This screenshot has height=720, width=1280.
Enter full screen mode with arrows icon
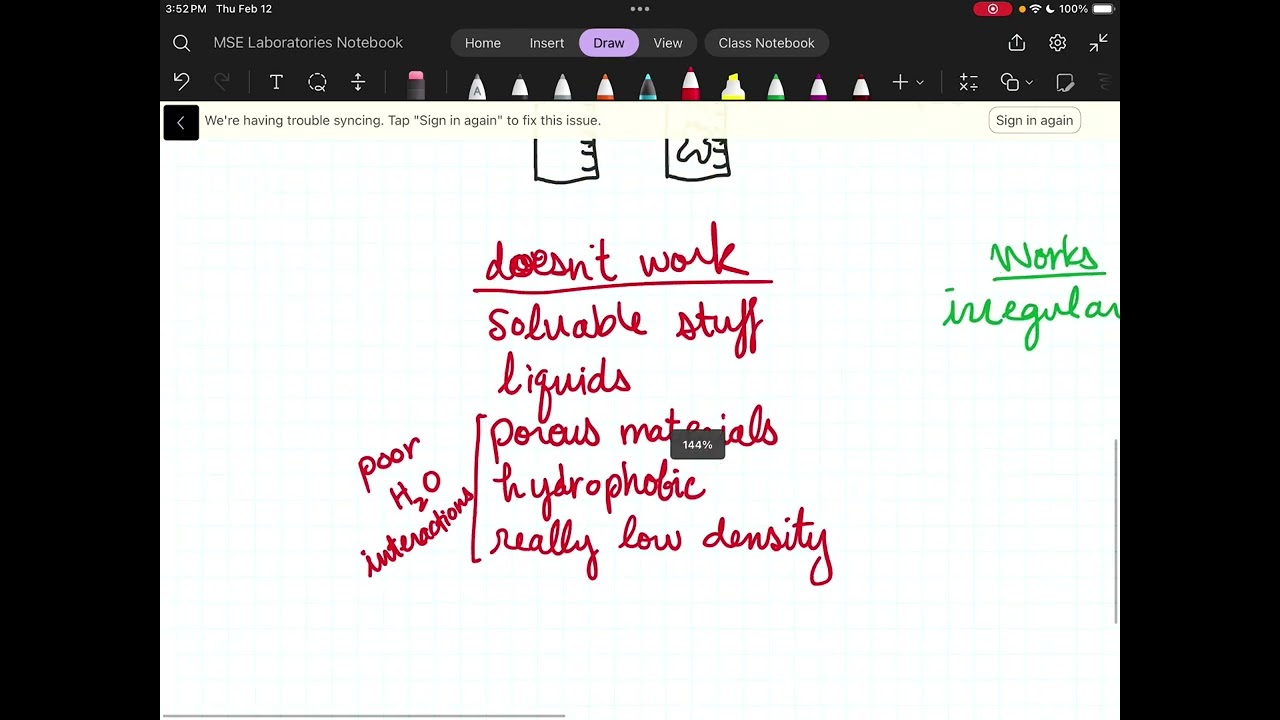click(1099, 43)
